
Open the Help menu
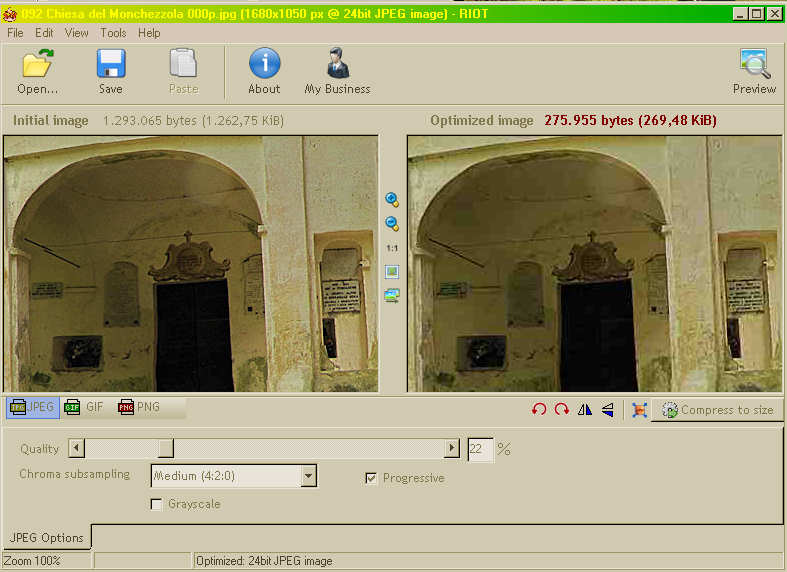(x=149, y=33)
